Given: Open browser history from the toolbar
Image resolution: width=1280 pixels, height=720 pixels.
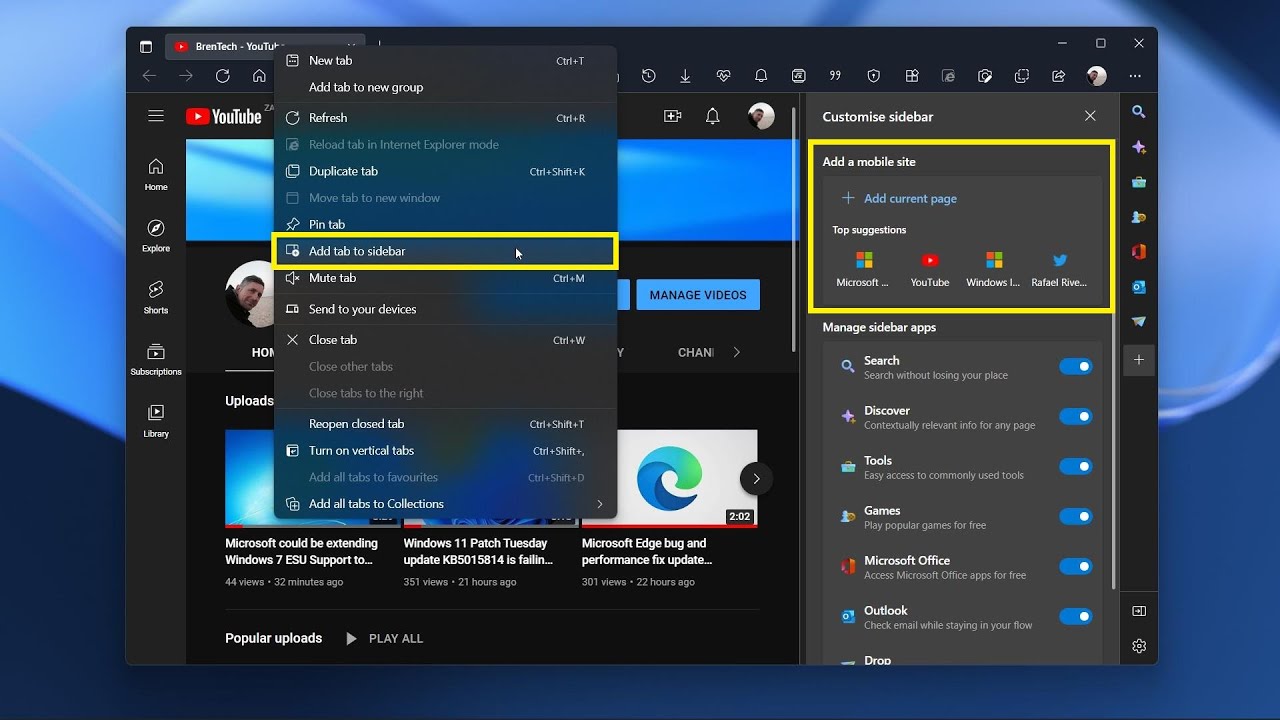Looking at the screenshot, I should 649,76.
